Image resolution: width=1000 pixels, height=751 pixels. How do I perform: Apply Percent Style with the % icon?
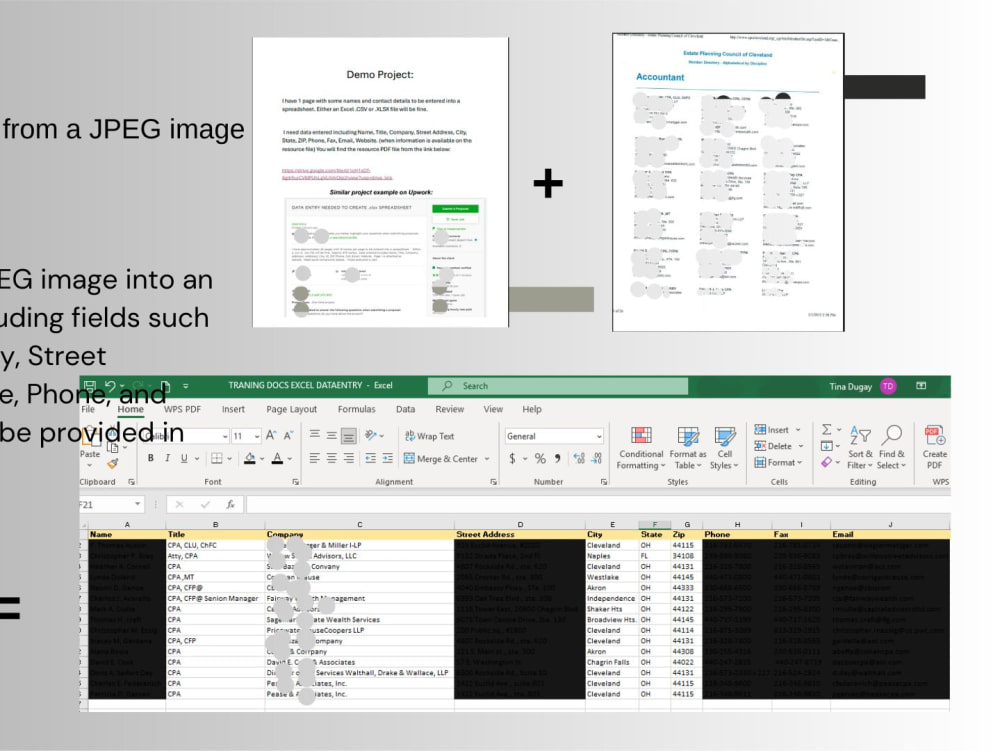pyautogui.click(x=540, y=458)
